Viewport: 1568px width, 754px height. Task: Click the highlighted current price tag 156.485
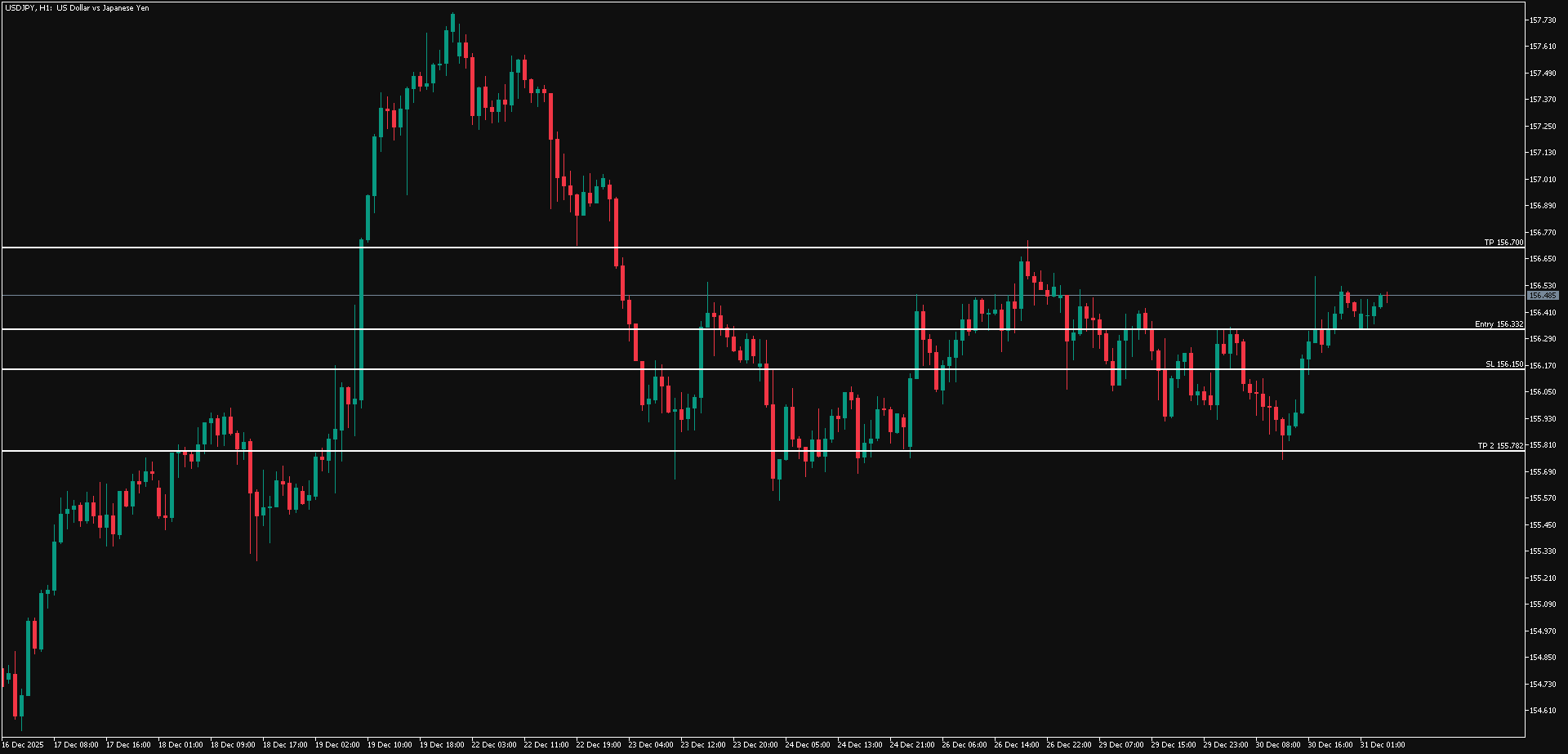[x=1543, y=296]
